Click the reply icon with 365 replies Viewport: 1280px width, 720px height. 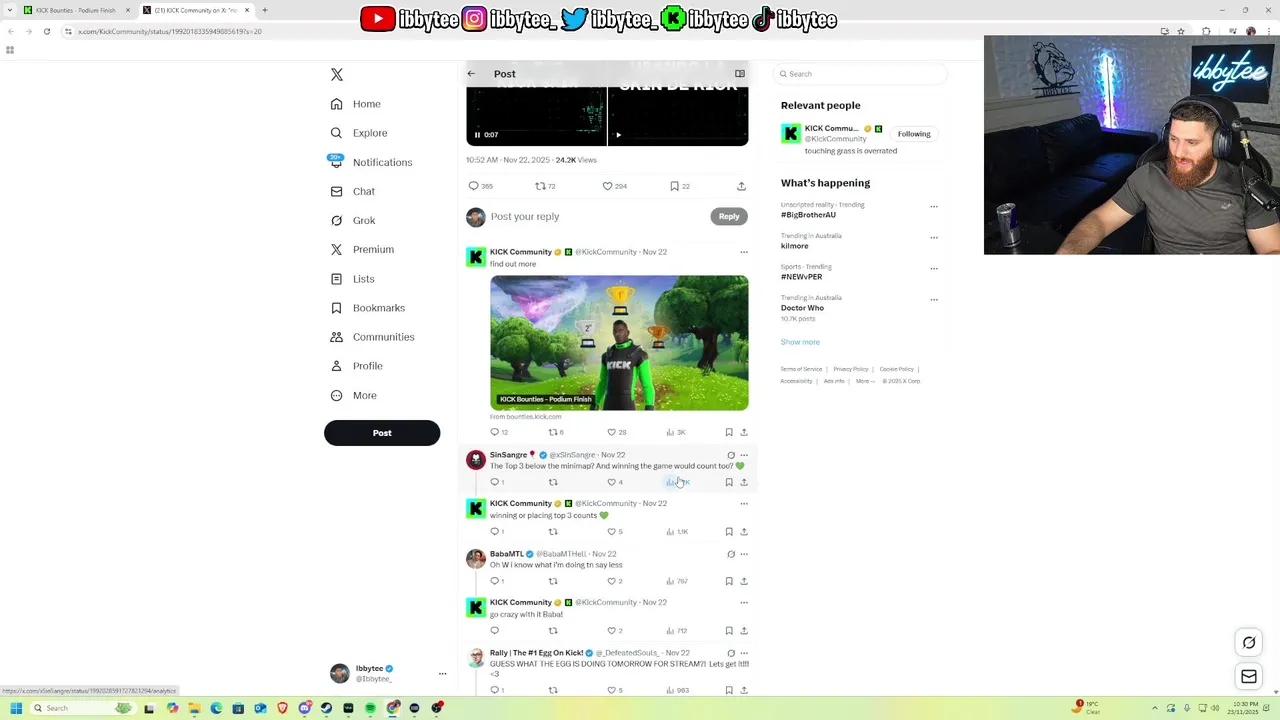474,186
